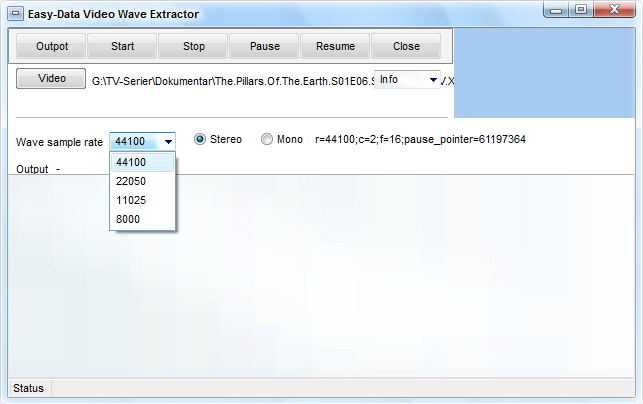Close the window with the X button
This screenshot has height=404, width=643.
click(x=614, y=10)
